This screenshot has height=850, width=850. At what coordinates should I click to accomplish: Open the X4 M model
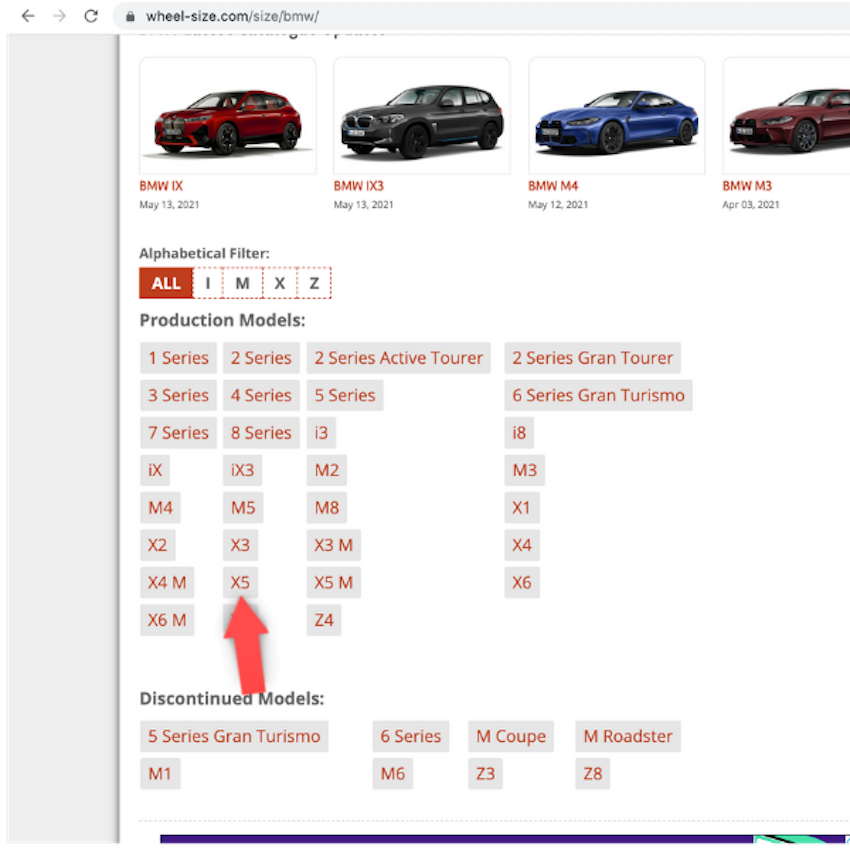click(167, 582)
